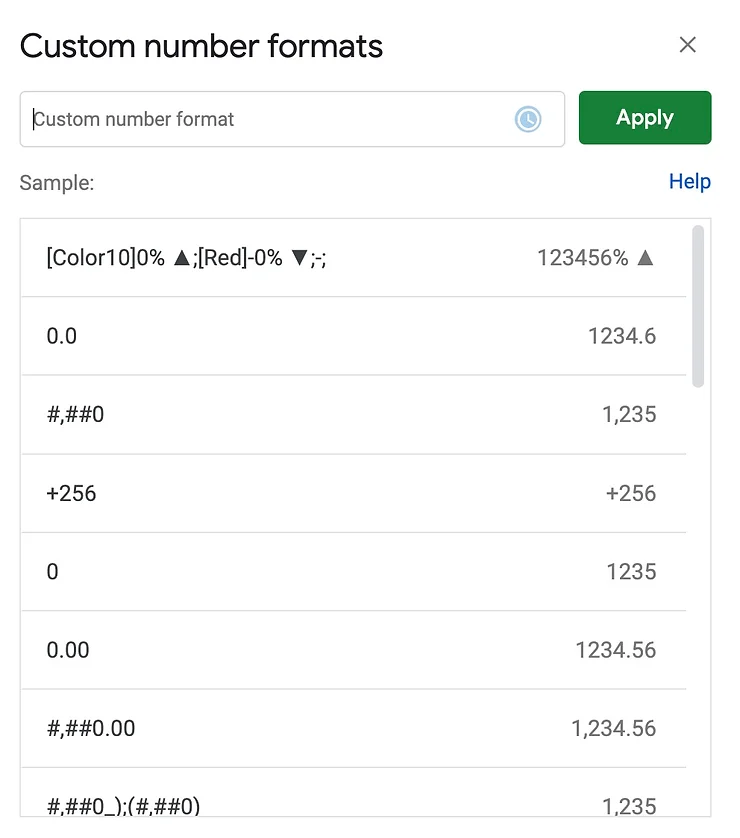The height and width of the screenshot is (838, 740).
Task: Click the 1234.56 sample preview
Action: (615, 650)
